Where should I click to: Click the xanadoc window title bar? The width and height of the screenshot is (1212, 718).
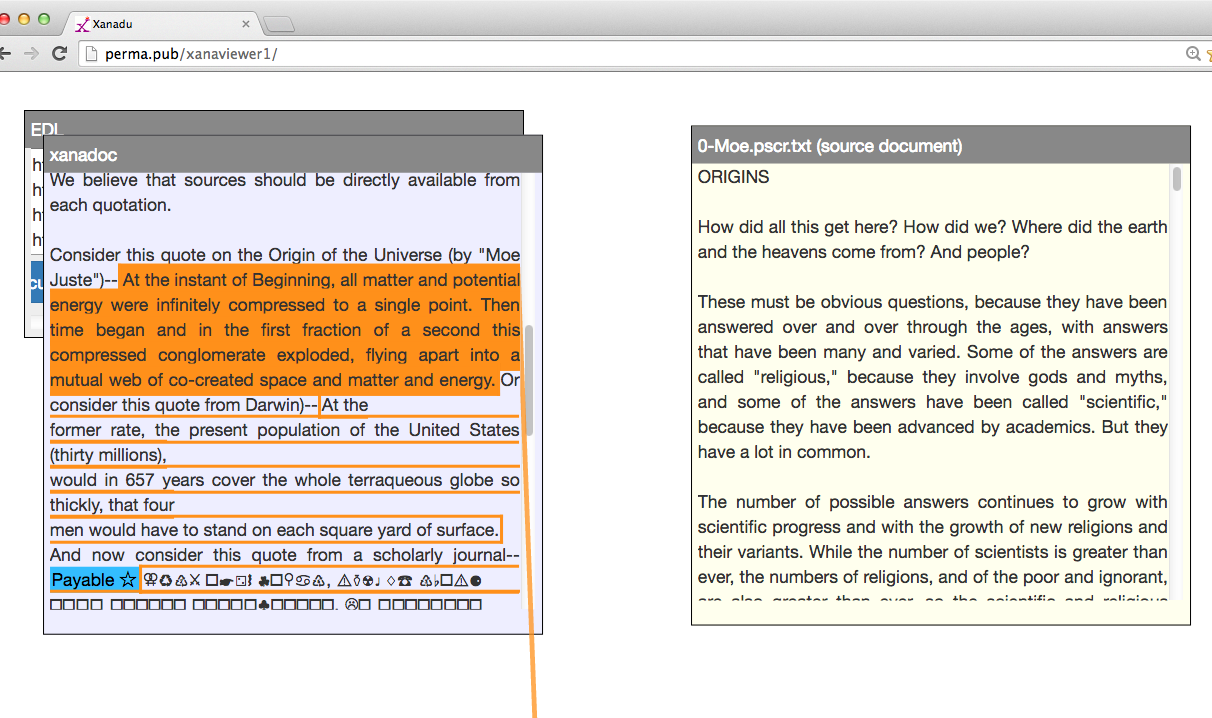pos(292,155)
